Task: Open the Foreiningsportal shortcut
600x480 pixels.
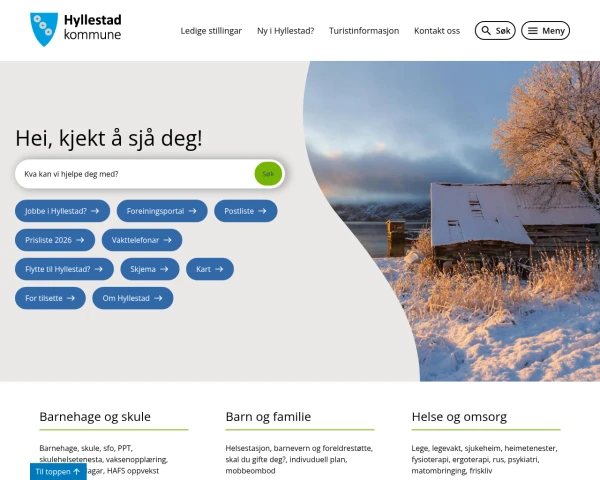Action: [162, 211]
